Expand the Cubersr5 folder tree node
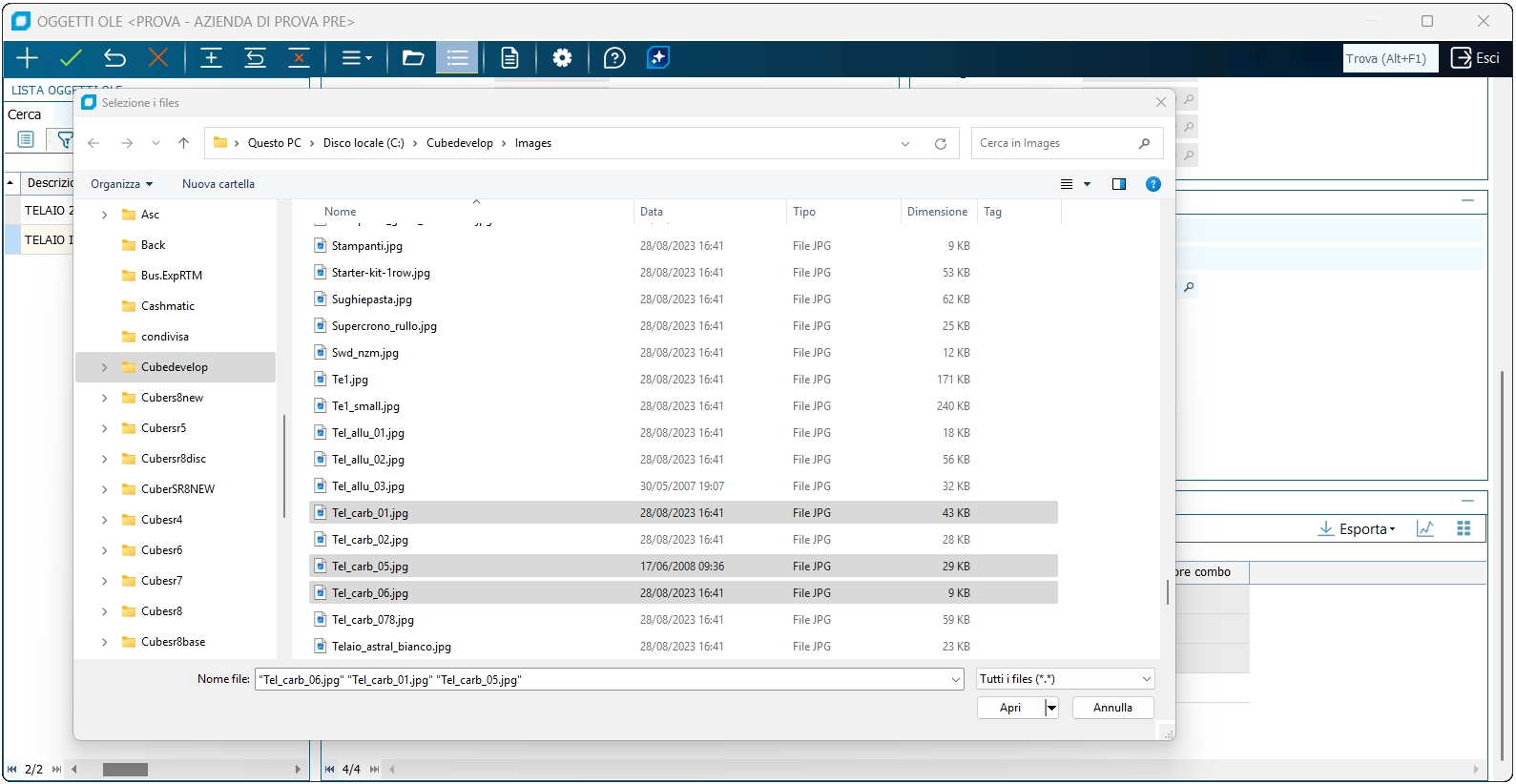This screenshot has width=1516, height=784. [x=104, y=428]
